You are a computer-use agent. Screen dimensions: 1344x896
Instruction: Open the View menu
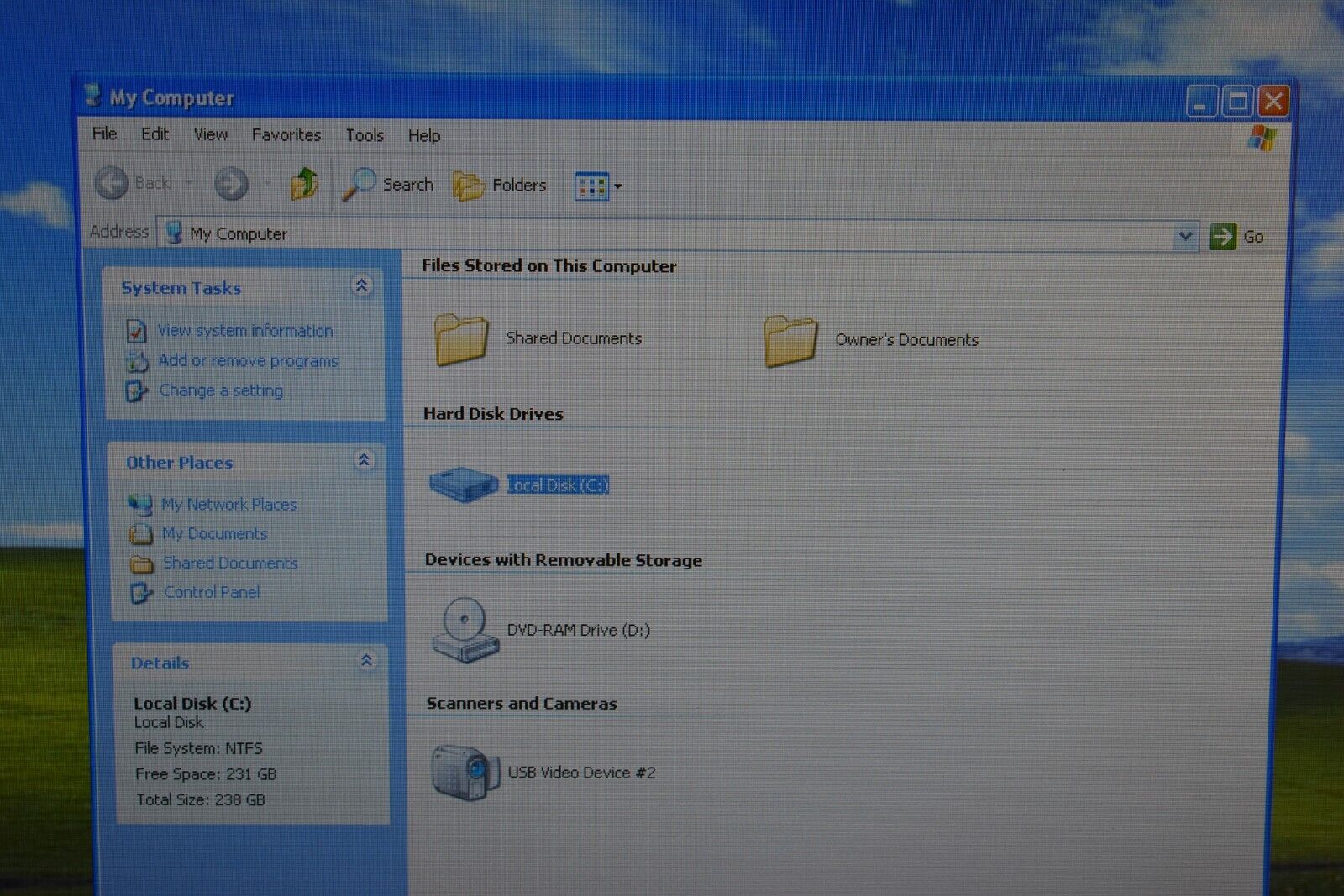(x=210, y=134)
